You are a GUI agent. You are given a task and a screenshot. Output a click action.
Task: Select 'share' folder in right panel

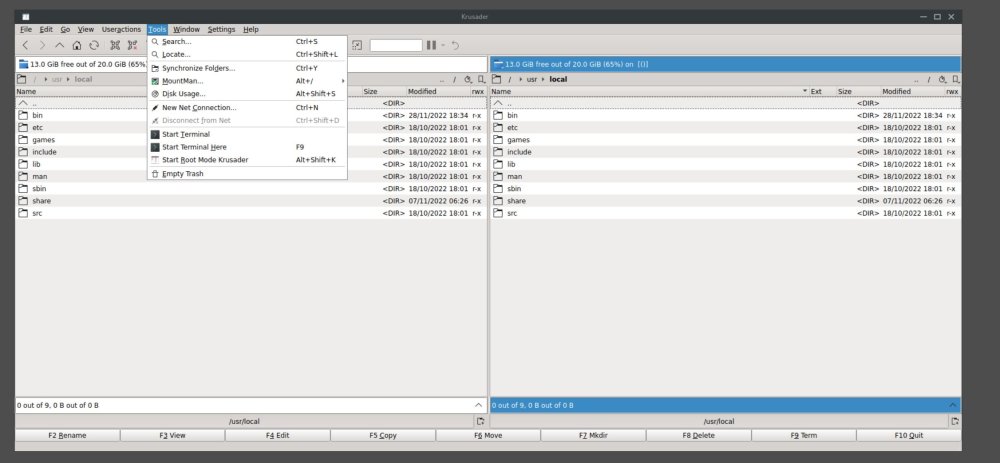point(726,201)
